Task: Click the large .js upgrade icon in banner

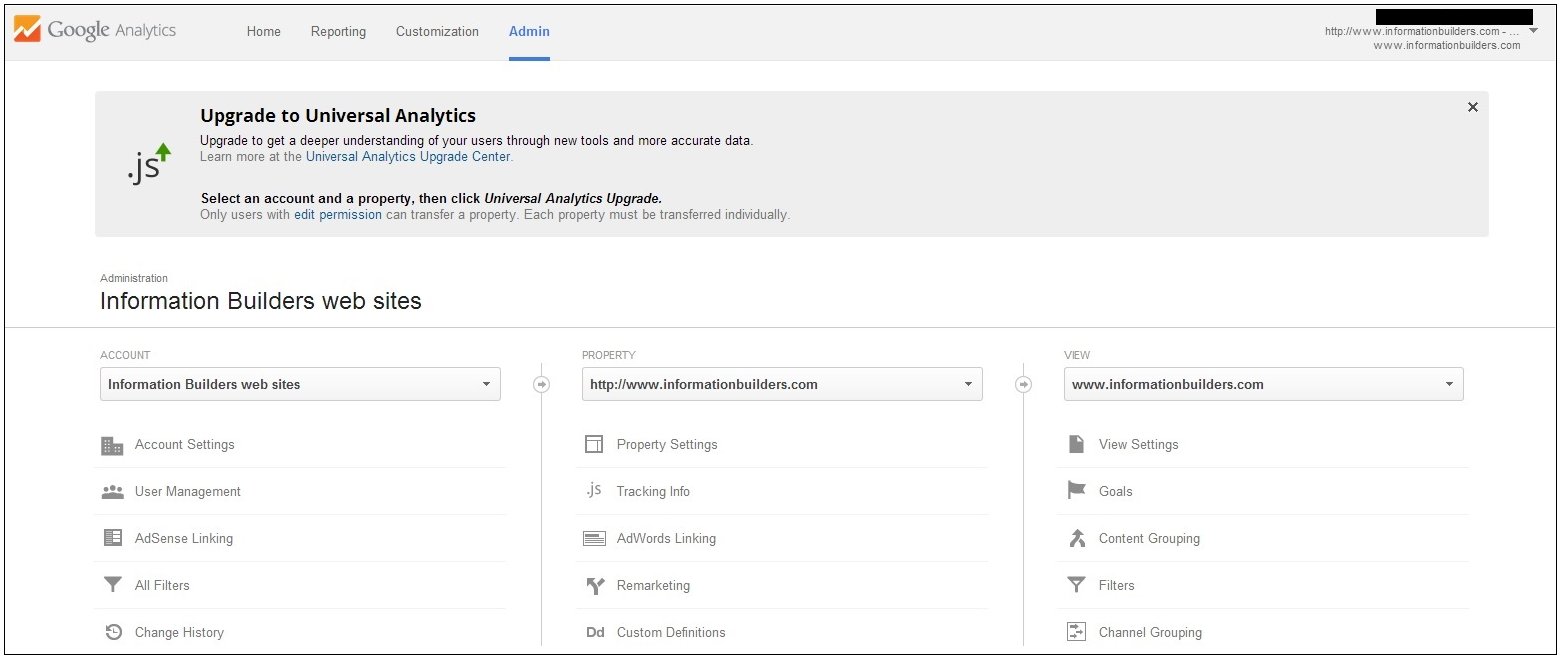Action: point(149,163)
